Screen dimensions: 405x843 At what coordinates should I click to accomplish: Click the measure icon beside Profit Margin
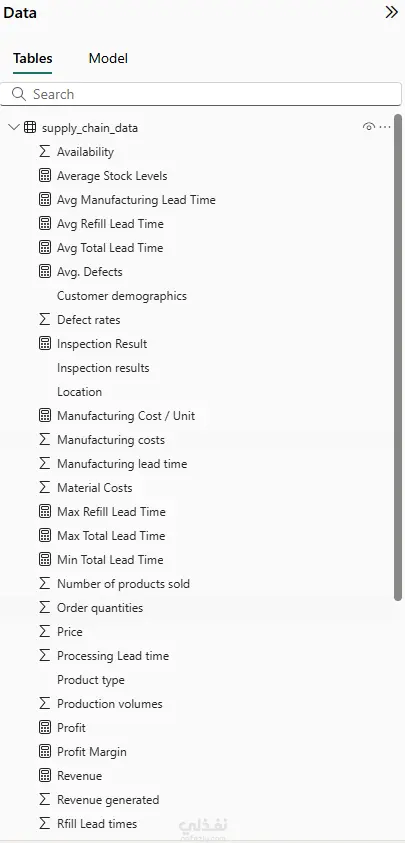click(x=45, y=752)
